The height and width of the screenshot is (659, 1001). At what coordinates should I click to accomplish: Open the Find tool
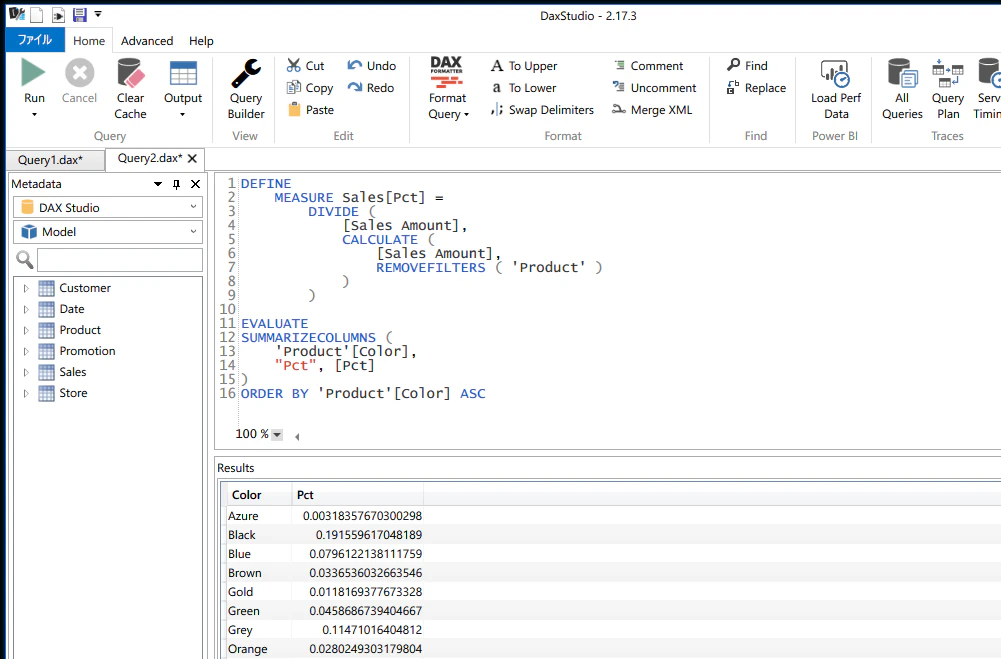coord(748,66)
